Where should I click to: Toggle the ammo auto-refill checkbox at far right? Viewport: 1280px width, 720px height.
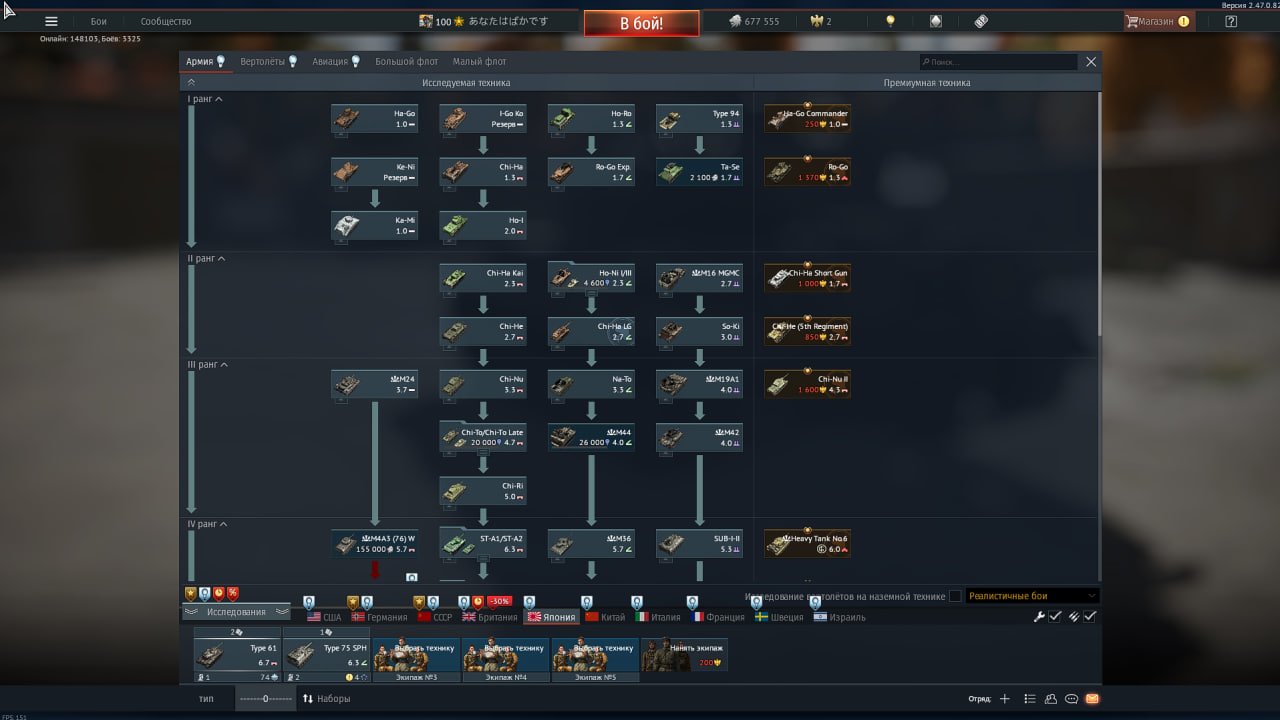click(x=1090, y=617)
